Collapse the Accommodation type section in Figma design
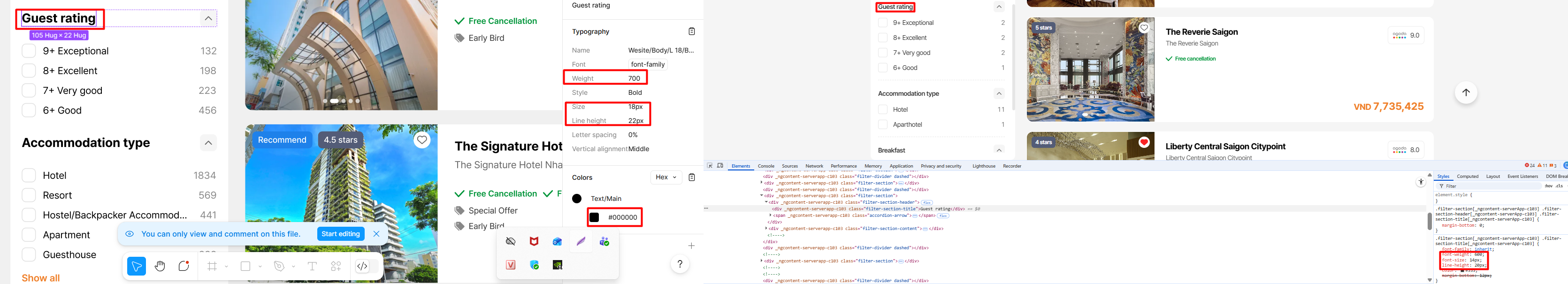 (x=208, y=143)
